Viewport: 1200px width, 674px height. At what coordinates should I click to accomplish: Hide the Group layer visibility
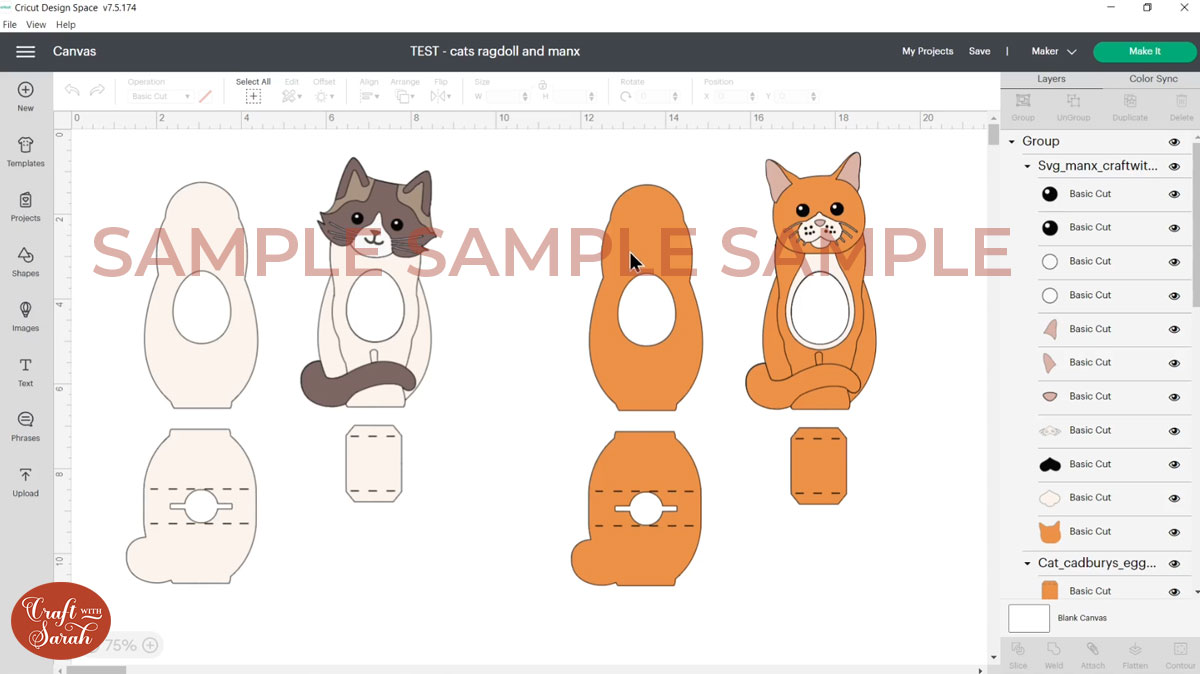click(x=1173, y=141)
